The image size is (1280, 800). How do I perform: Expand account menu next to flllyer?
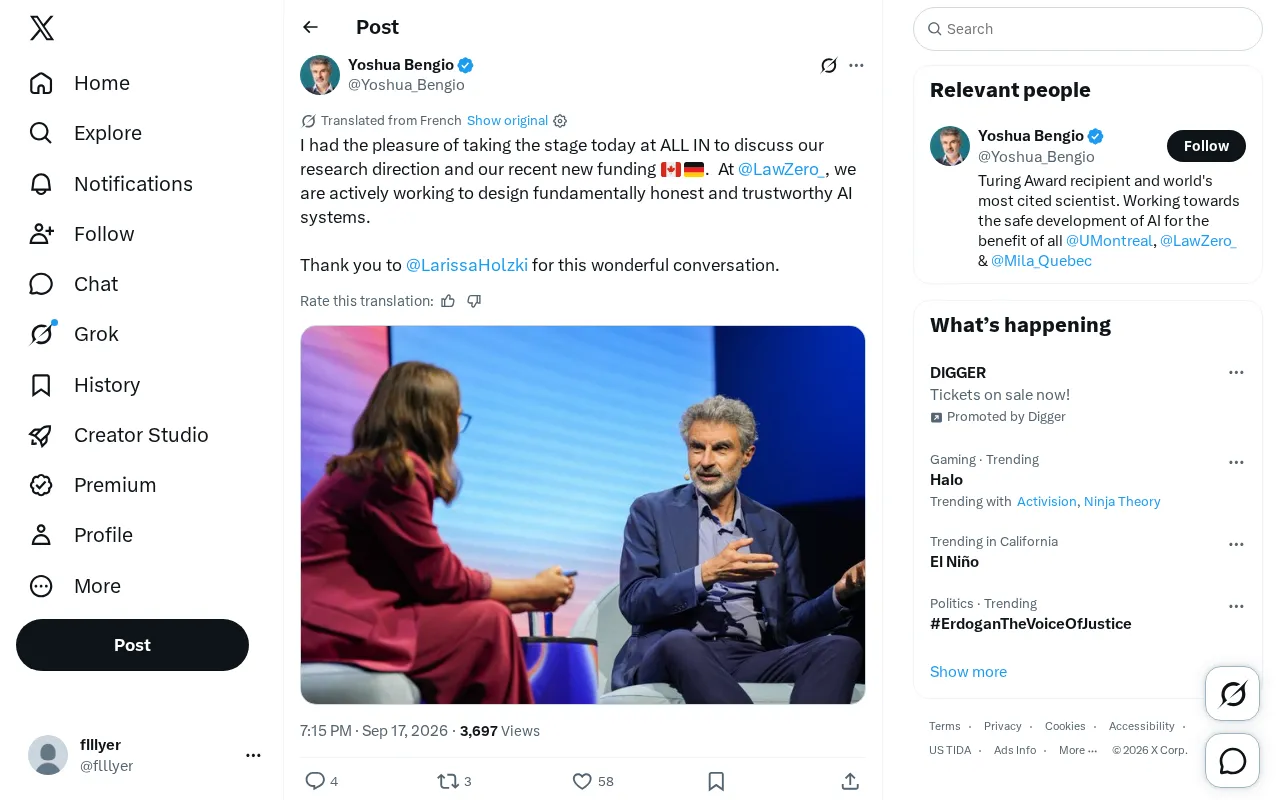(253, 756)
